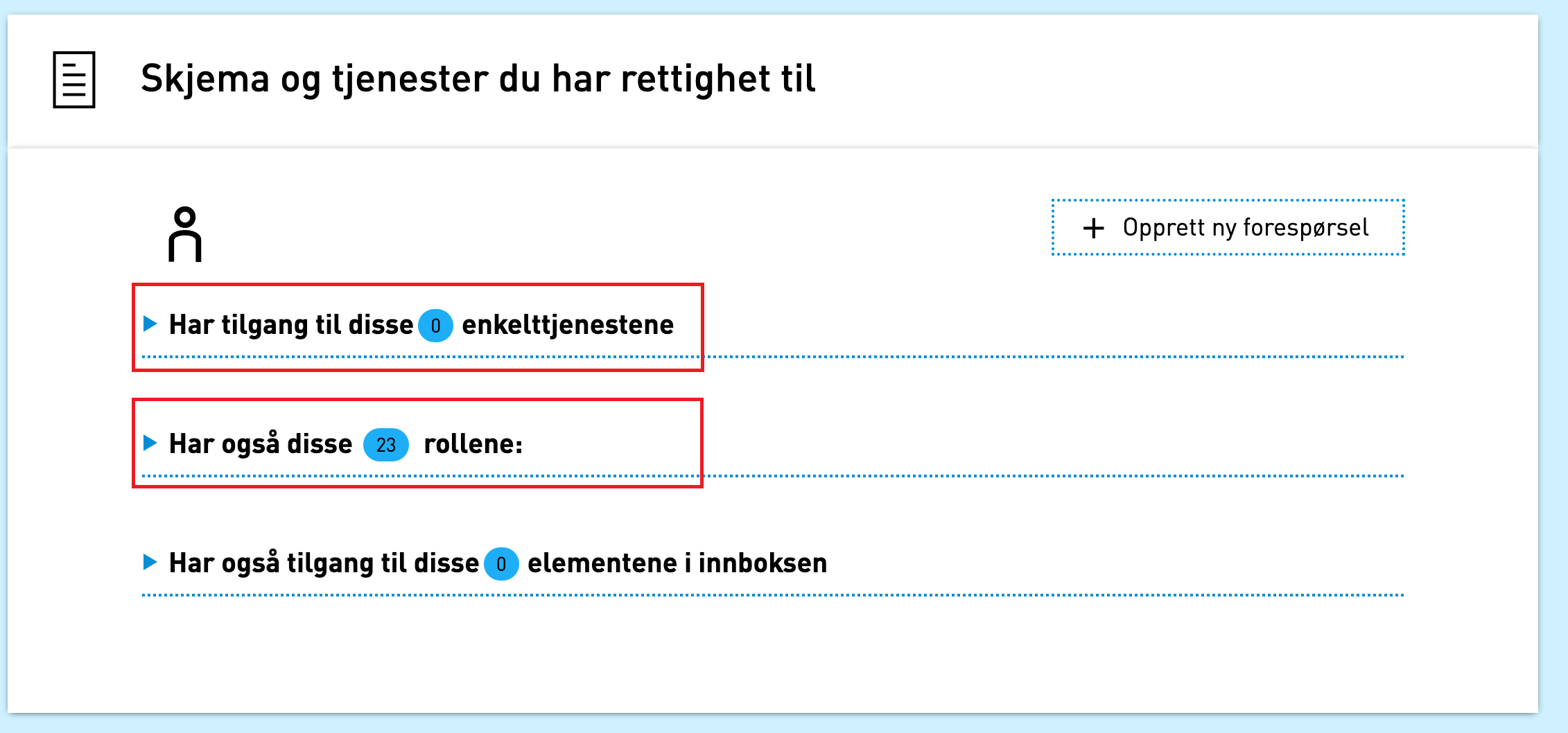Click the word "rollene:"

(473, 444)
